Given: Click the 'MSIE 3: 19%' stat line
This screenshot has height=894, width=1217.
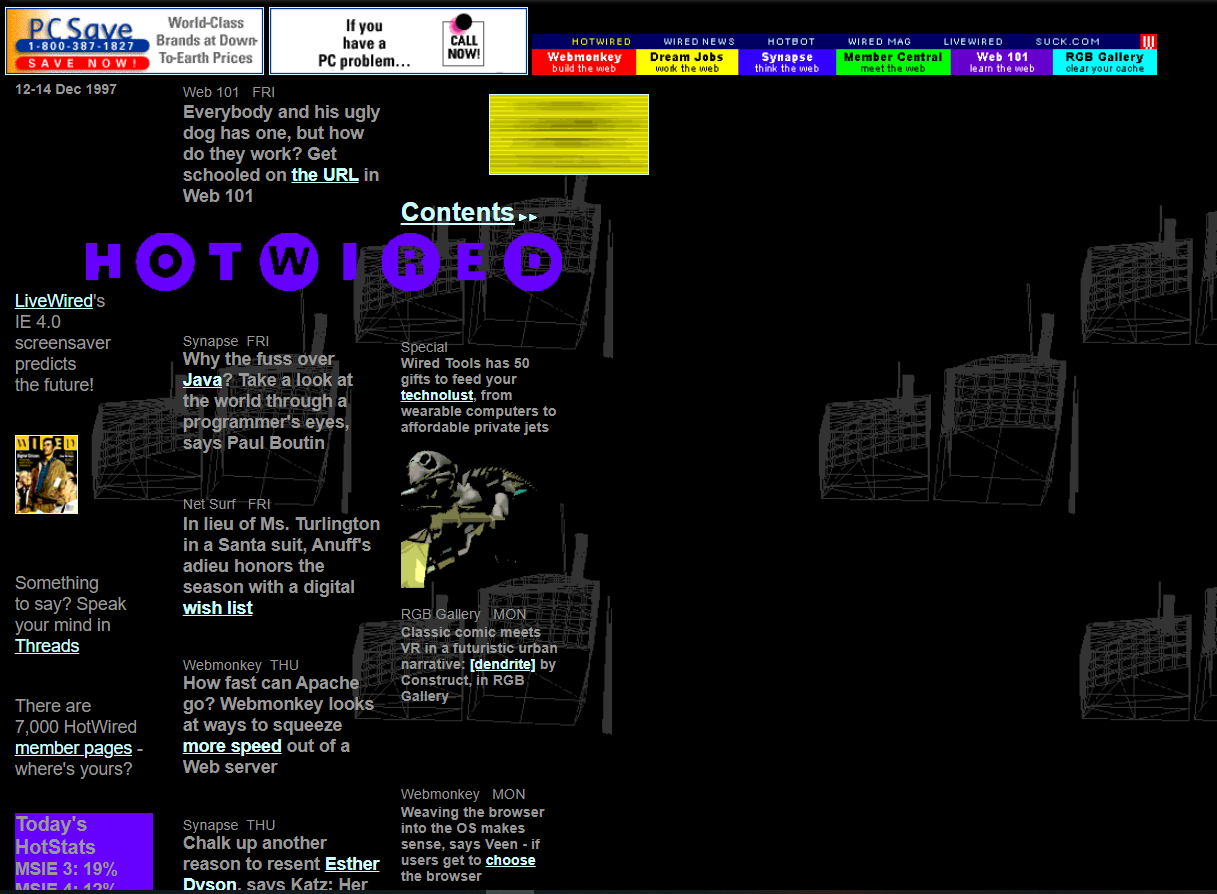Looking at the screenshot, I should (66, 869).
